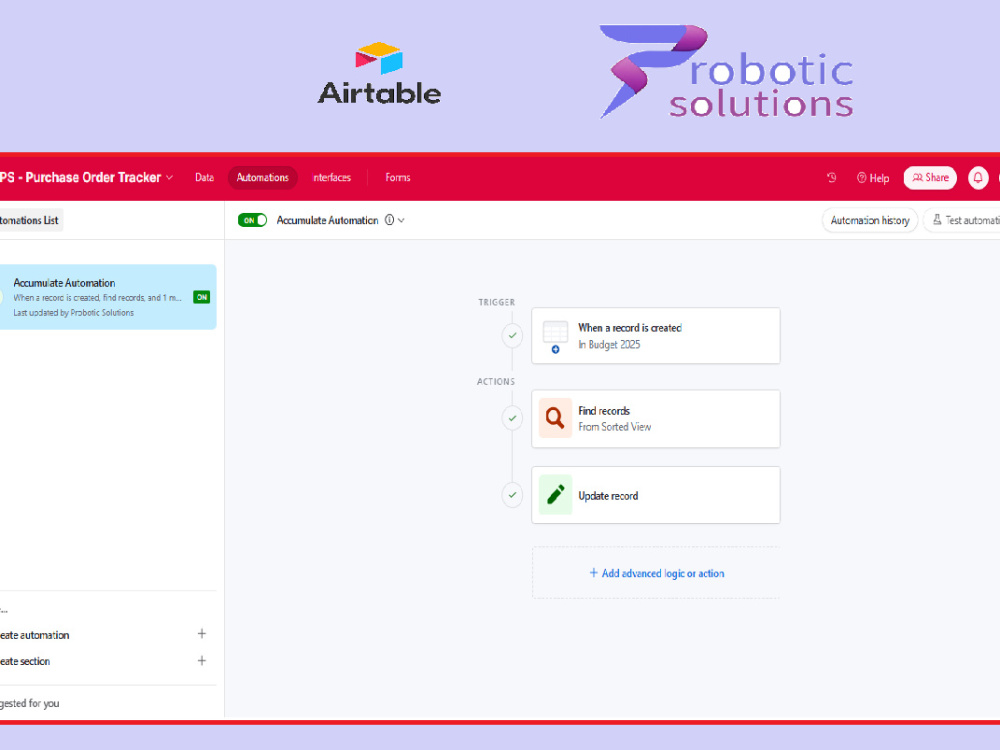Viewport: 1000px width, 750px height.
Task: Click the Automations List button
Action: [29, 220]
